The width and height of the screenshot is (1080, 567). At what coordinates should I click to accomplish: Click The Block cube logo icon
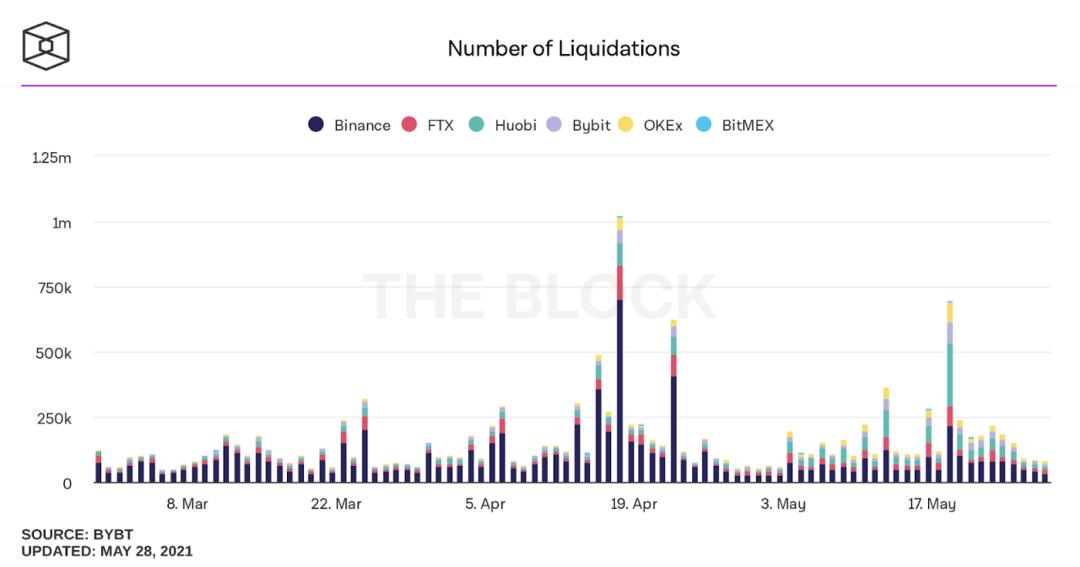click(46, 46)
